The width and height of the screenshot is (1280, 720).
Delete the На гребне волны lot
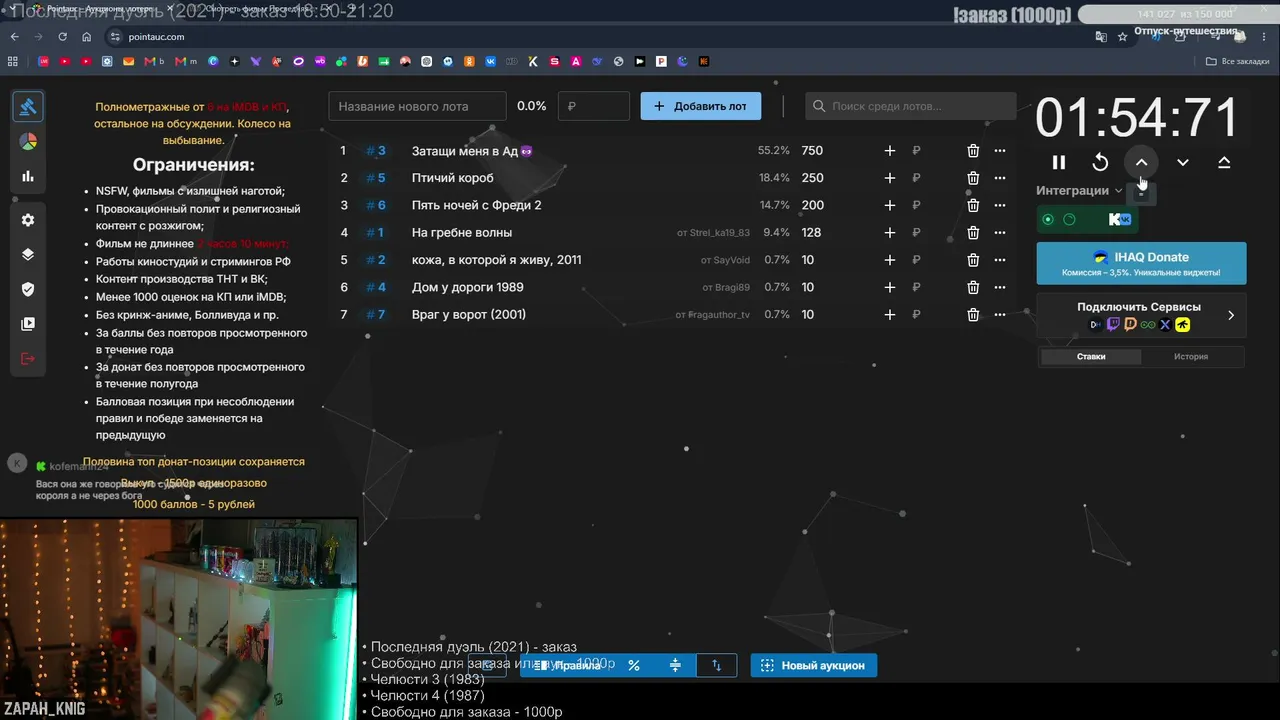(x=973, y=233)
